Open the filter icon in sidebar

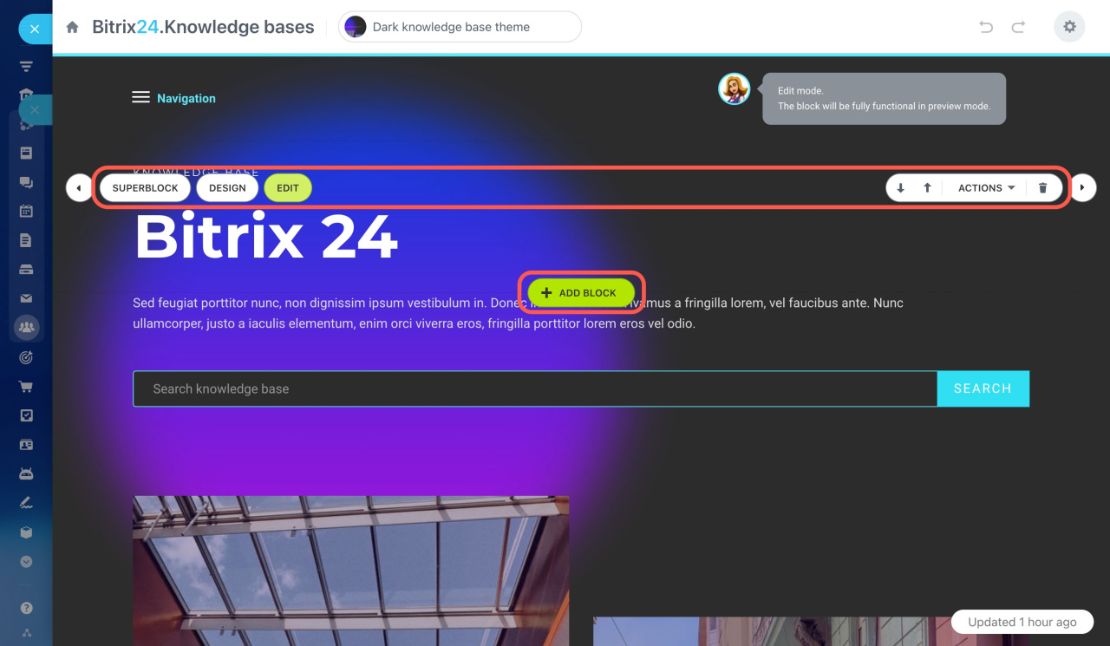click(x=26, y=67)
